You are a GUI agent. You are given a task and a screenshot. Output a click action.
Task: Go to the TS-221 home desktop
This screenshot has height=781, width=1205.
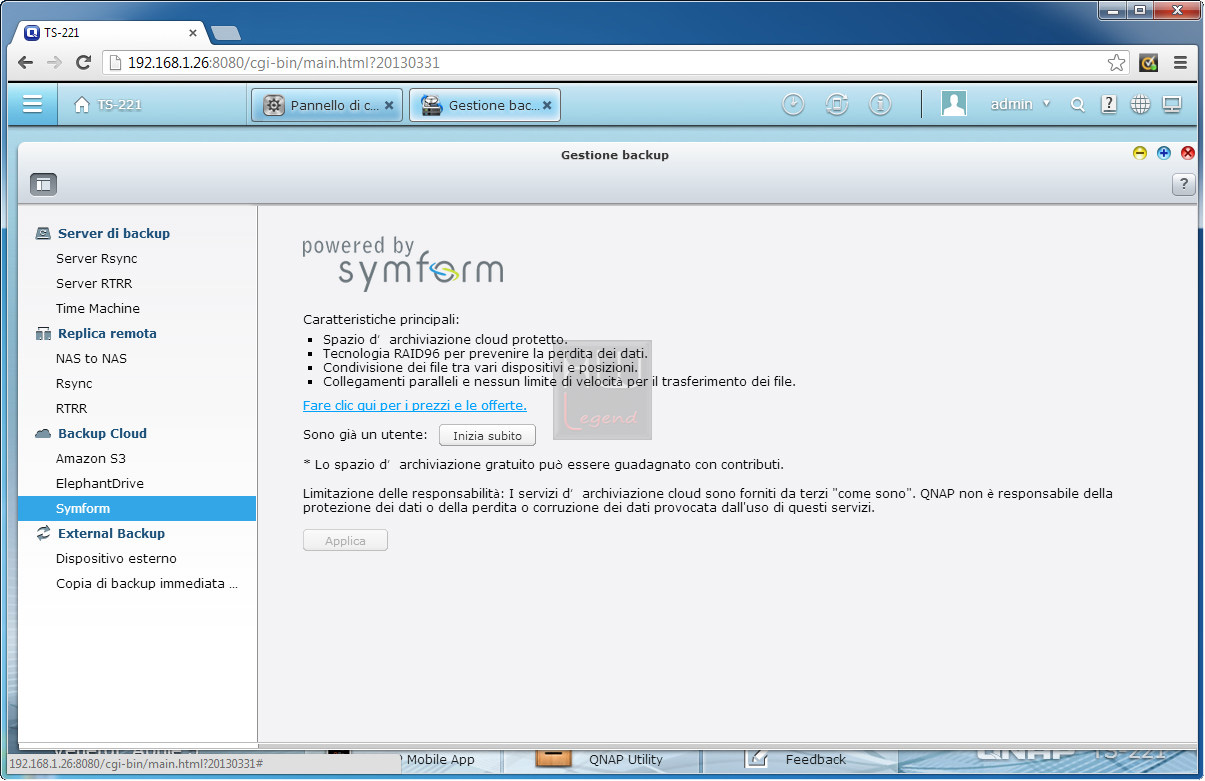tap(108, 105)
